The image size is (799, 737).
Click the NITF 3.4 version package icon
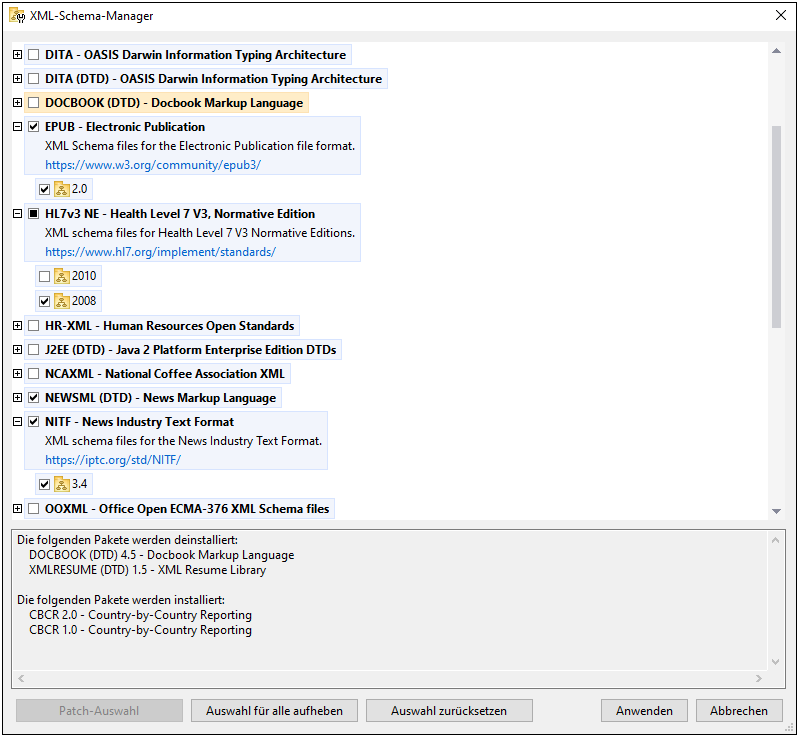click(62, 484)
